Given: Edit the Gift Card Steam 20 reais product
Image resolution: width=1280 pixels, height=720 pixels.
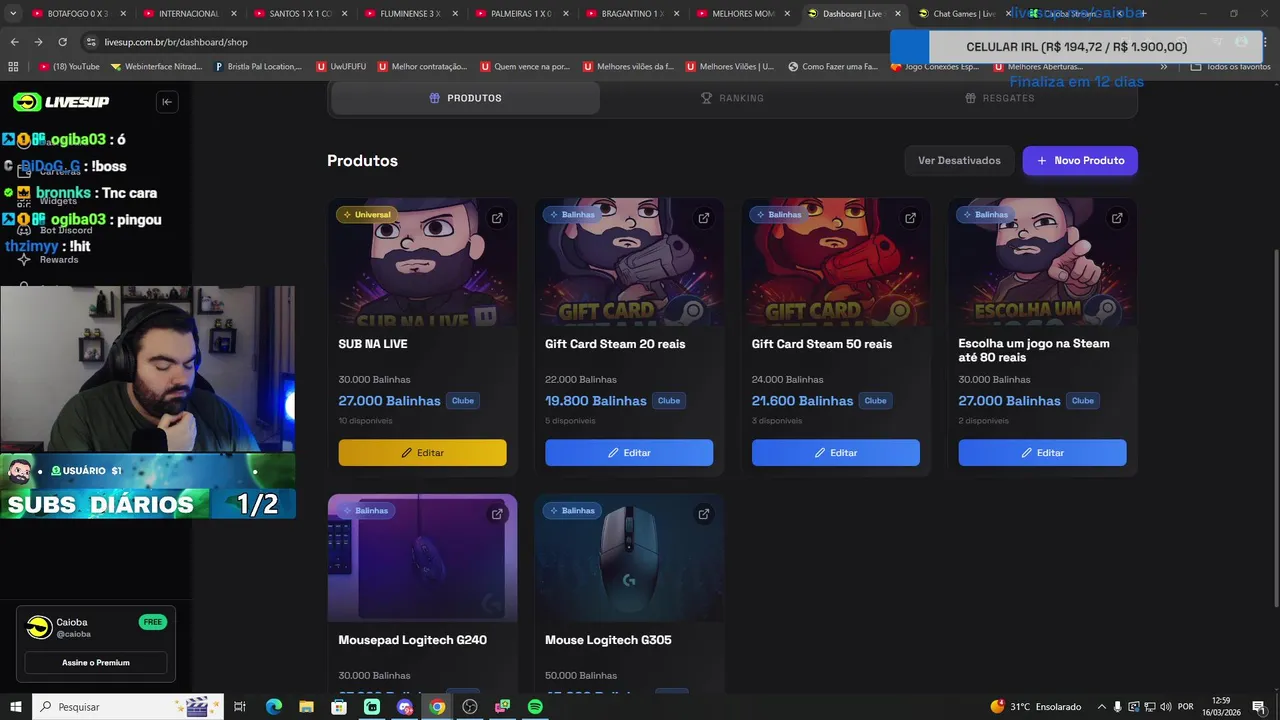Looking at the screenshot, I should pyautogui.click(x=629, y=453).
